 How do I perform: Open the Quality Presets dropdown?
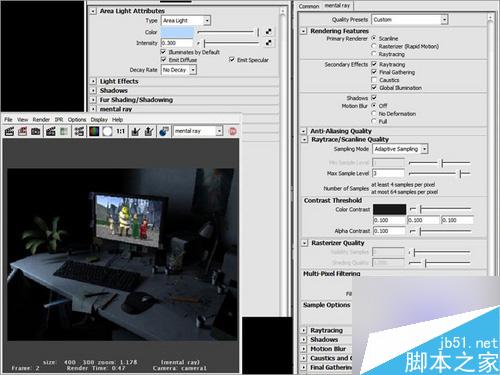(x=409, y=20)
